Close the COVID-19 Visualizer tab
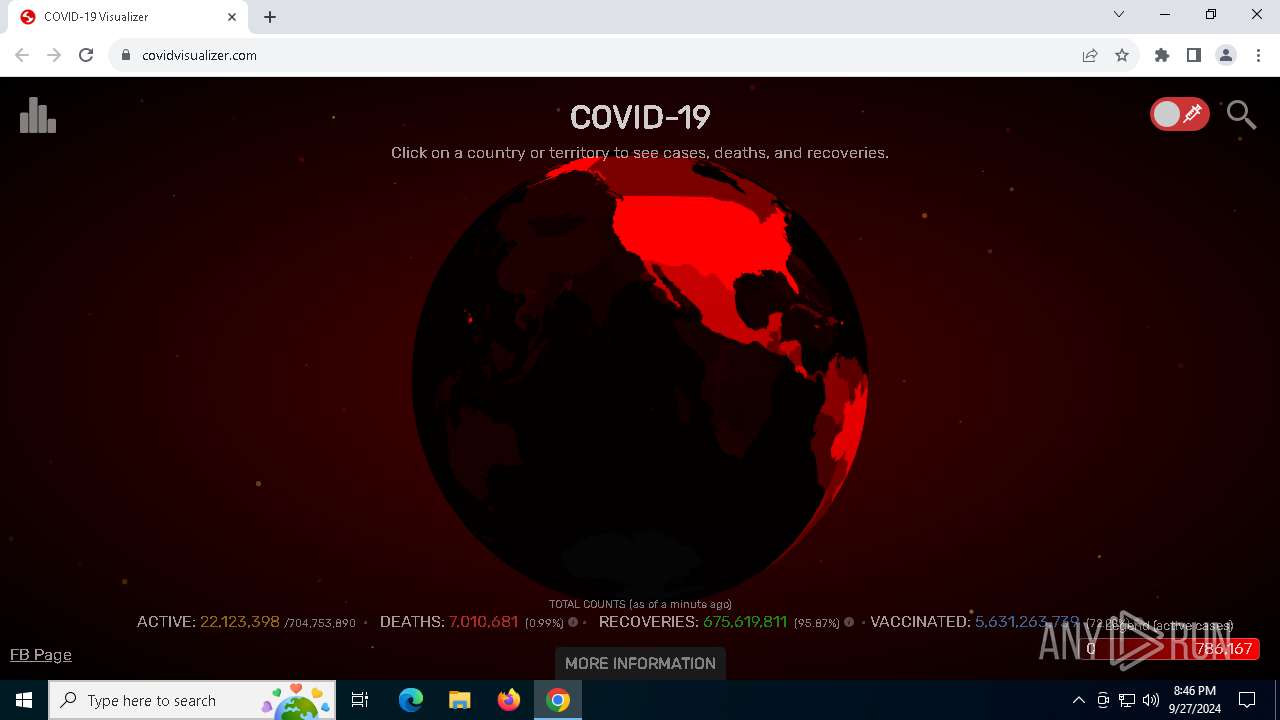This screenshot has width=1280, height=720. tap(232, 17)
